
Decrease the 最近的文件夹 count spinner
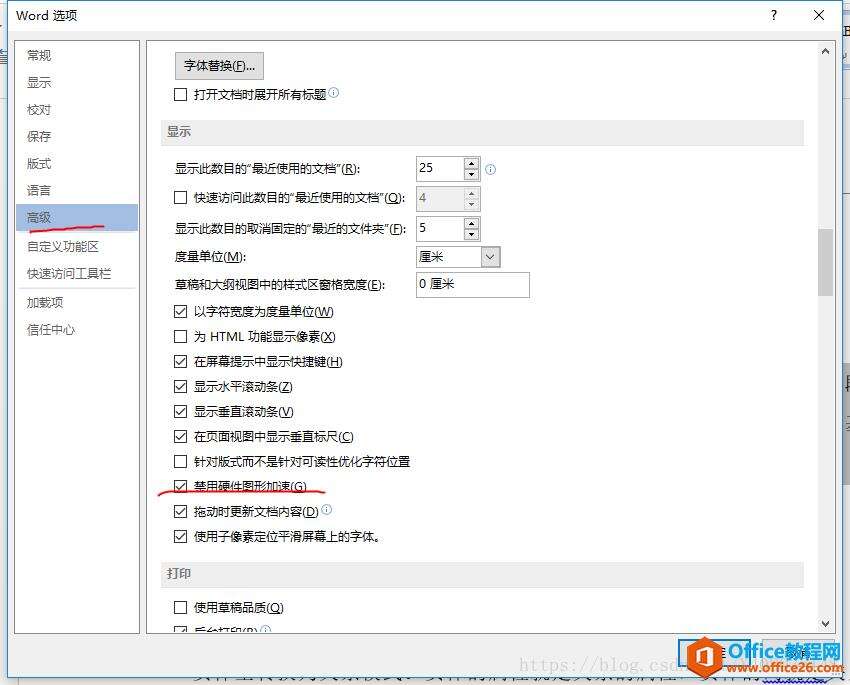[x=472, y=234]
